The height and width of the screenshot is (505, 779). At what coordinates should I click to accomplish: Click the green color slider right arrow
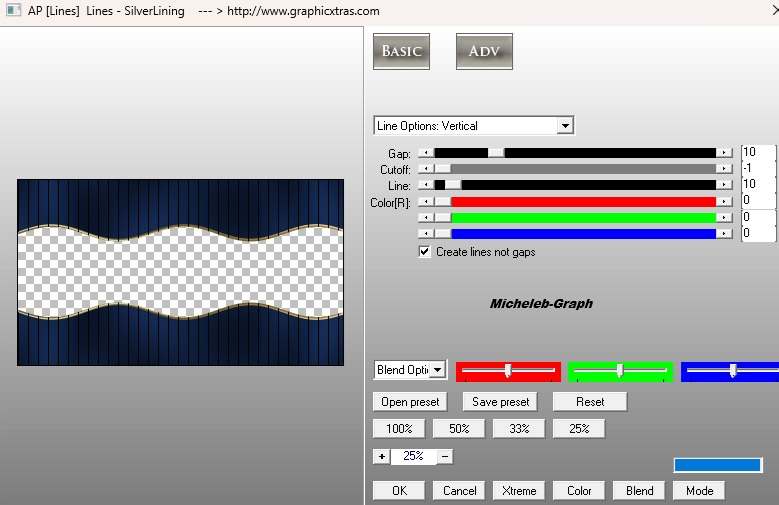click(724, 217)
